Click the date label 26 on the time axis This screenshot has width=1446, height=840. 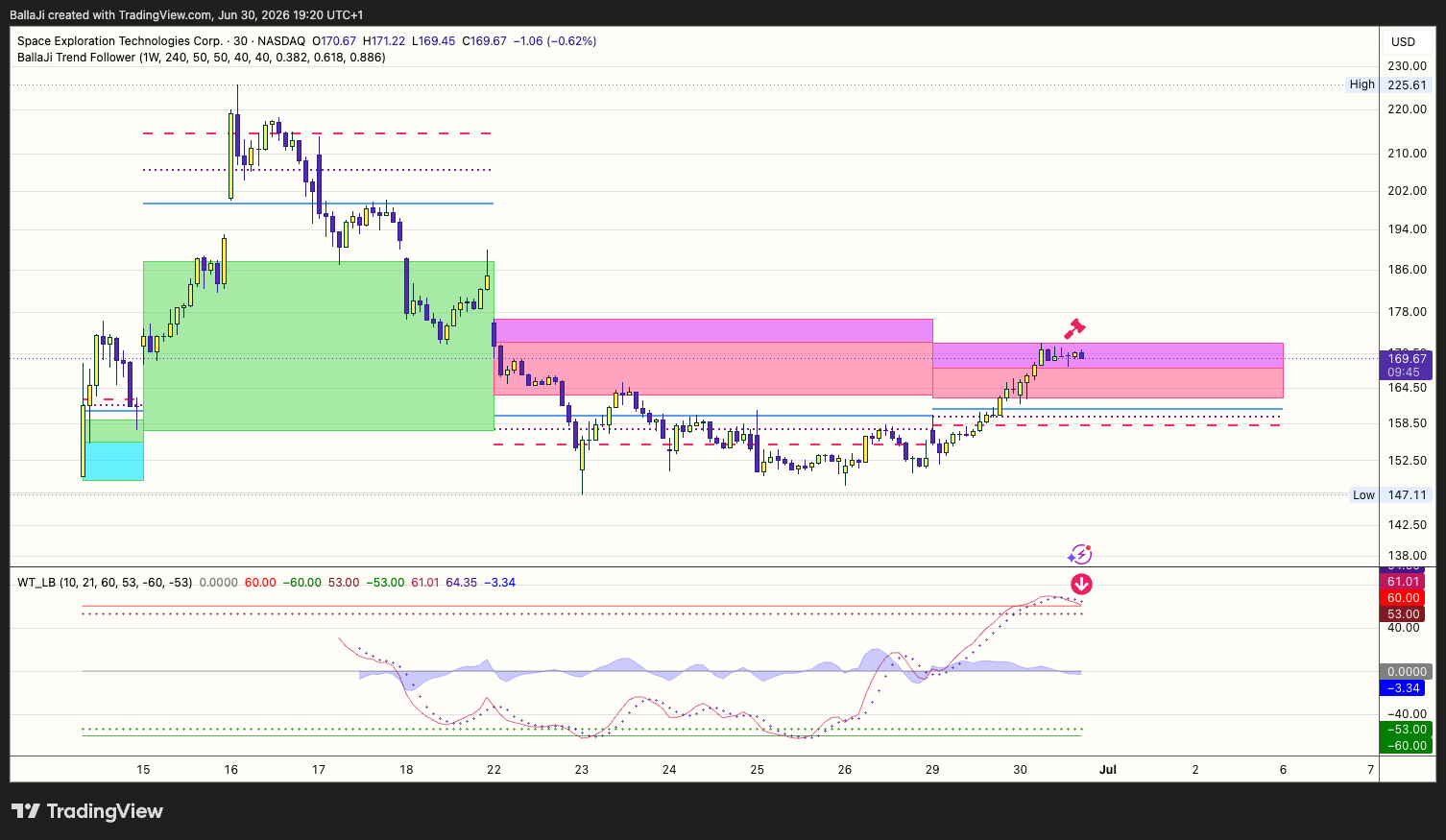(x=845, y=770)
